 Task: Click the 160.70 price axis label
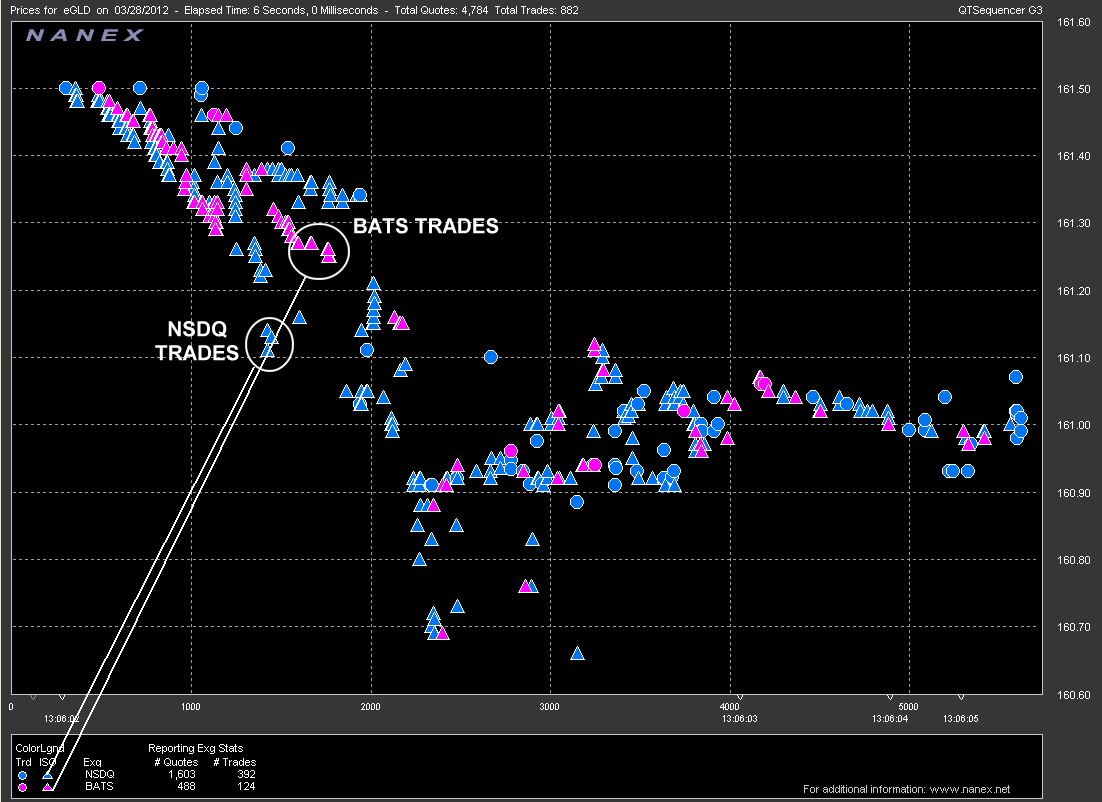(x=1073, y=627)
